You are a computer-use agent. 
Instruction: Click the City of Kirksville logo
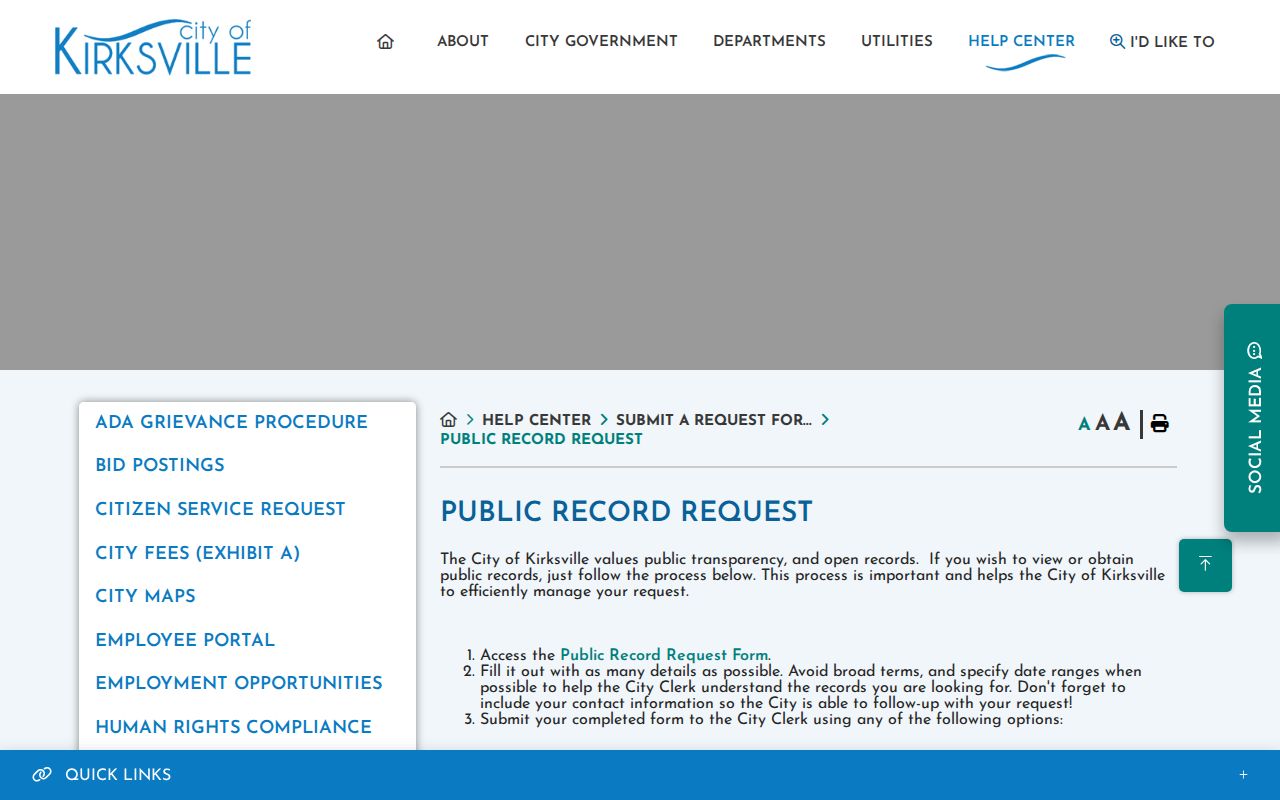(x=153, y=47)
